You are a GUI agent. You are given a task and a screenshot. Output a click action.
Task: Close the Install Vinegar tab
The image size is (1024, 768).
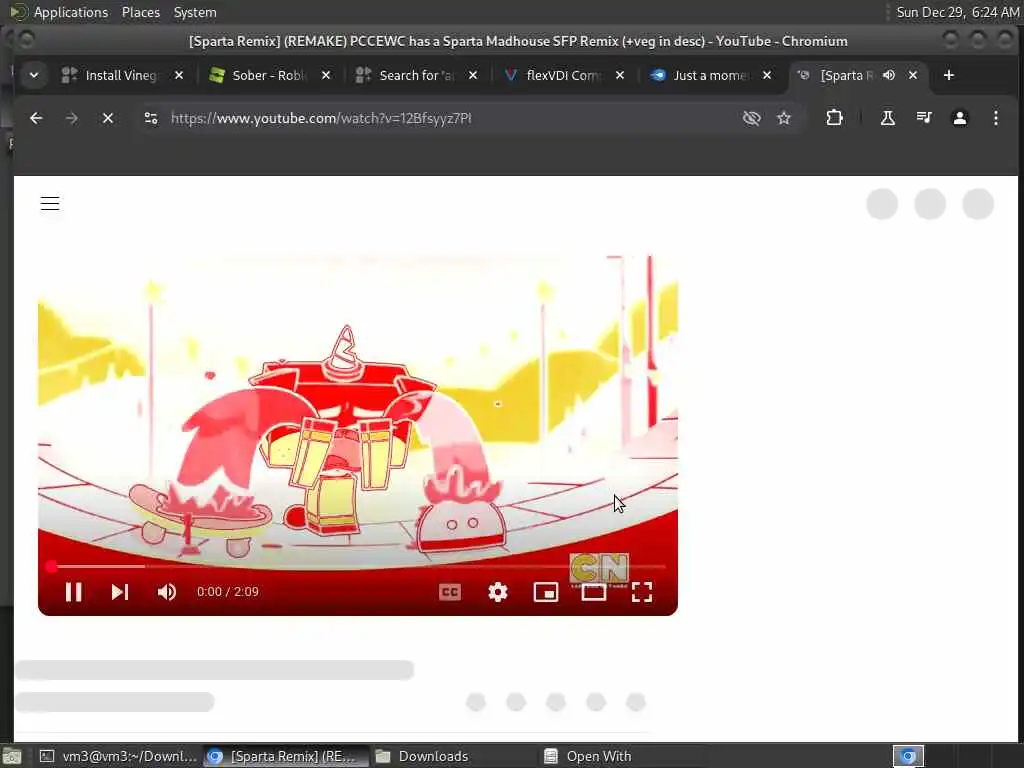178,75
